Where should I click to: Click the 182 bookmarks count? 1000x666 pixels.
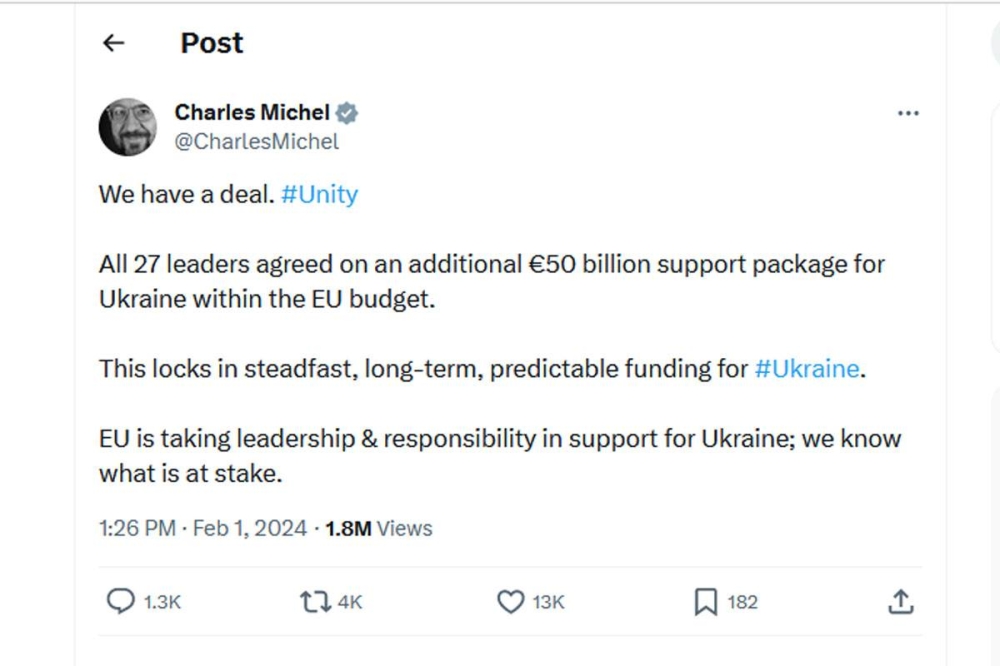[x=742, y=602]
